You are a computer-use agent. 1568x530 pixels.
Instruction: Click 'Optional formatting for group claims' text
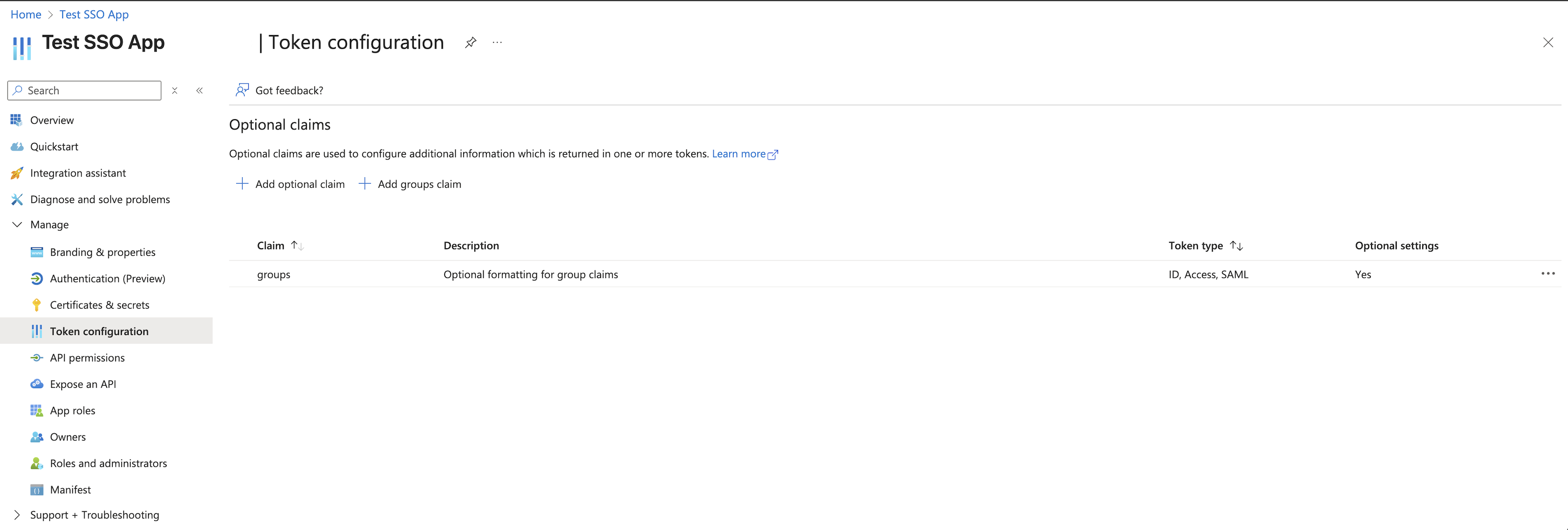click(531, 274)
